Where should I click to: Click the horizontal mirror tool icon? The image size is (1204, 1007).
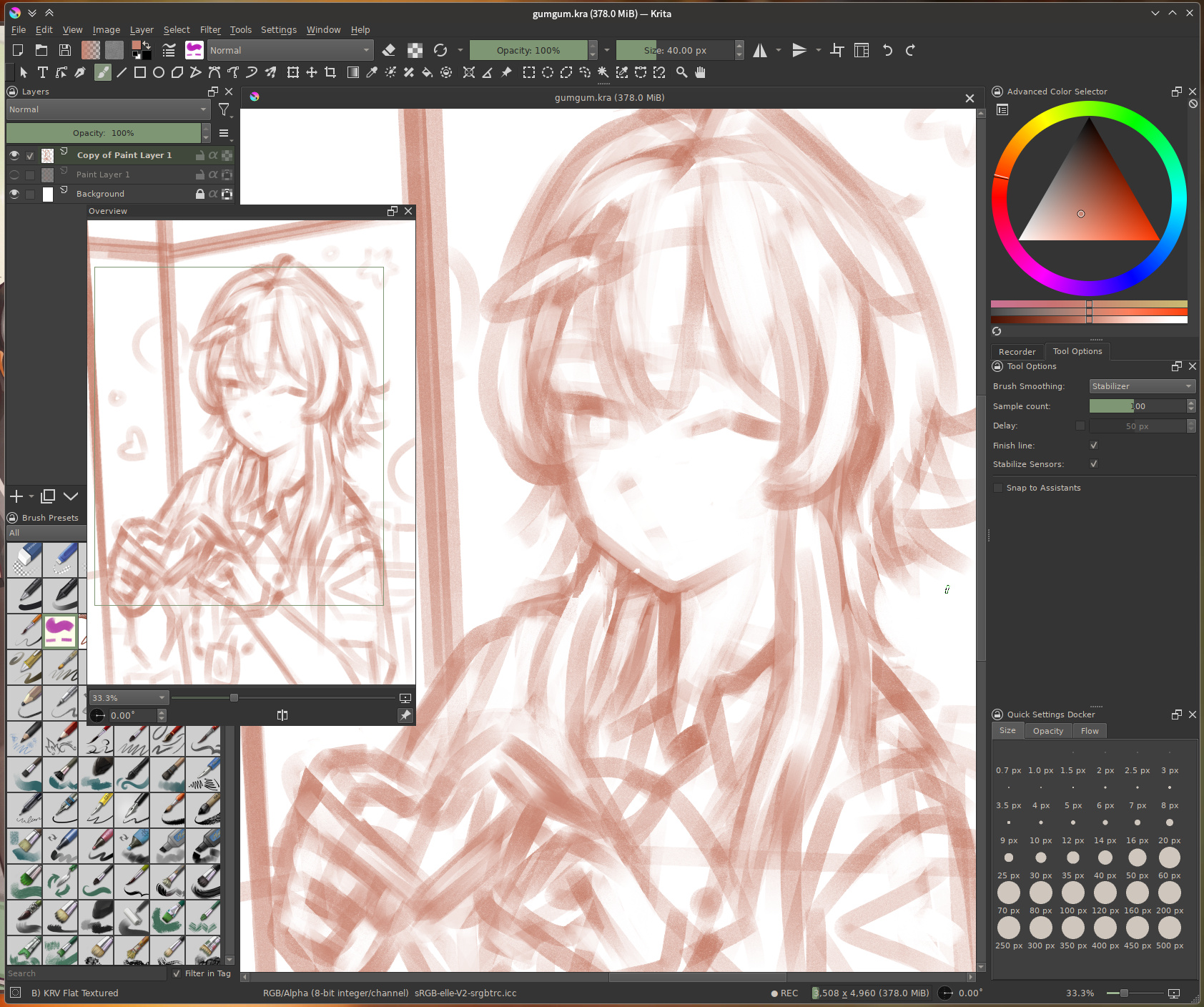(x=760, y=50)
